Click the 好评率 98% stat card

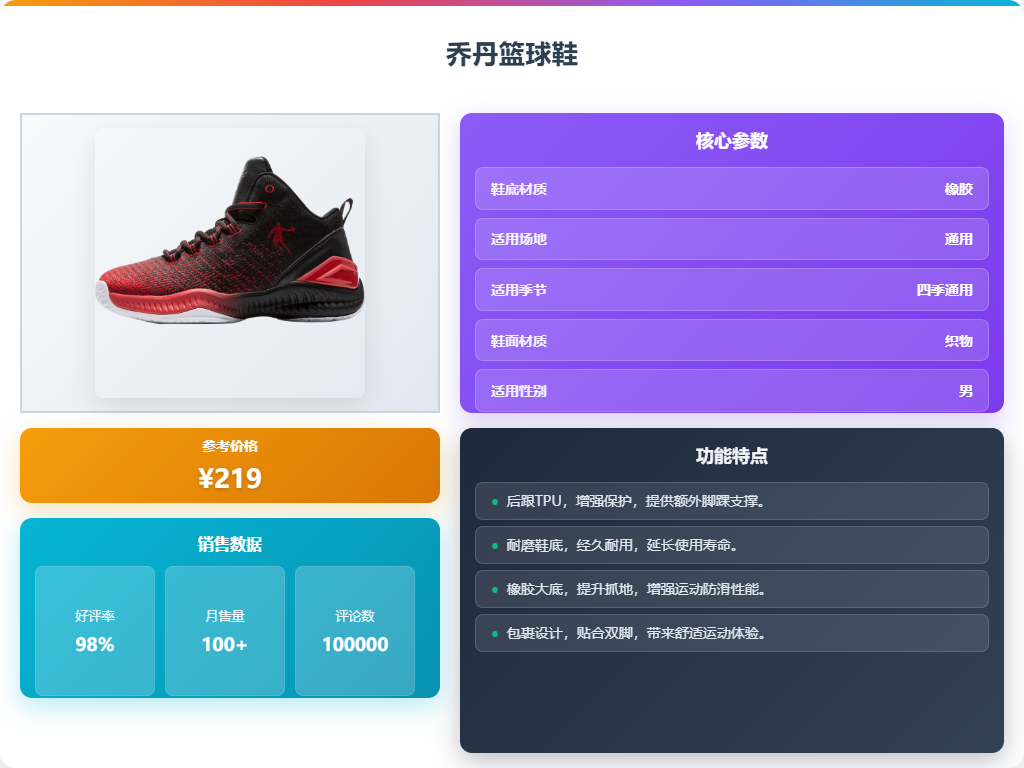[95, 631]
